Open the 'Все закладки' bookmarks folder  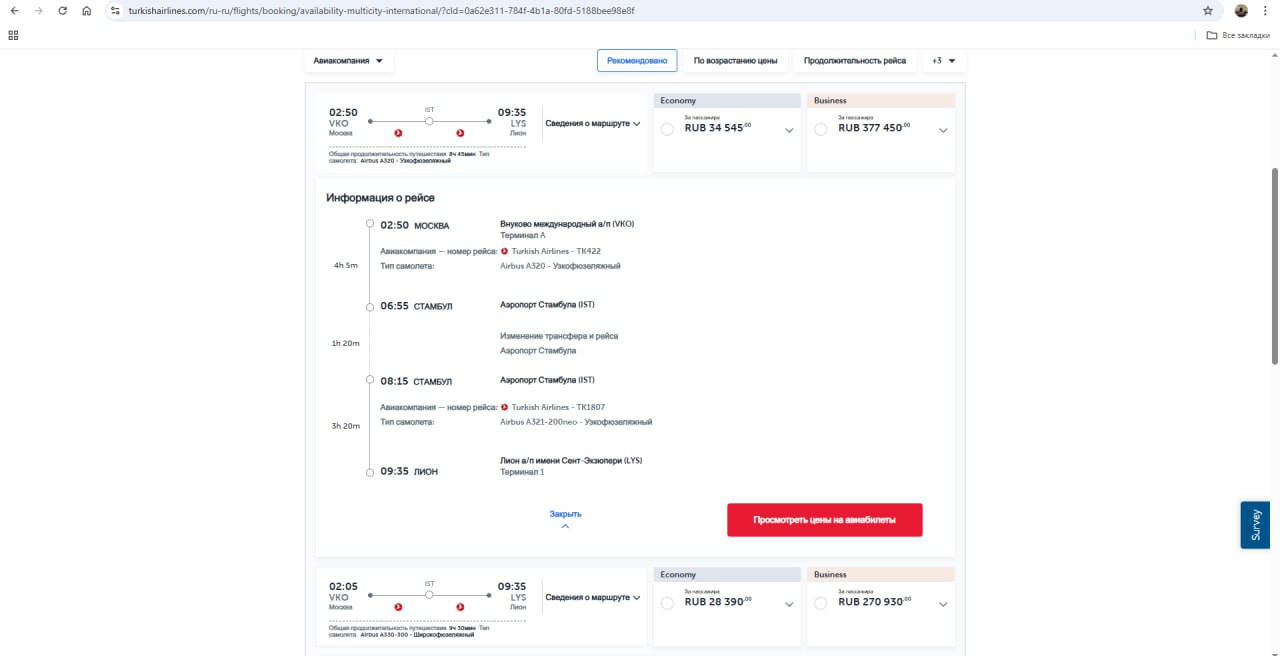[1238, 35]
